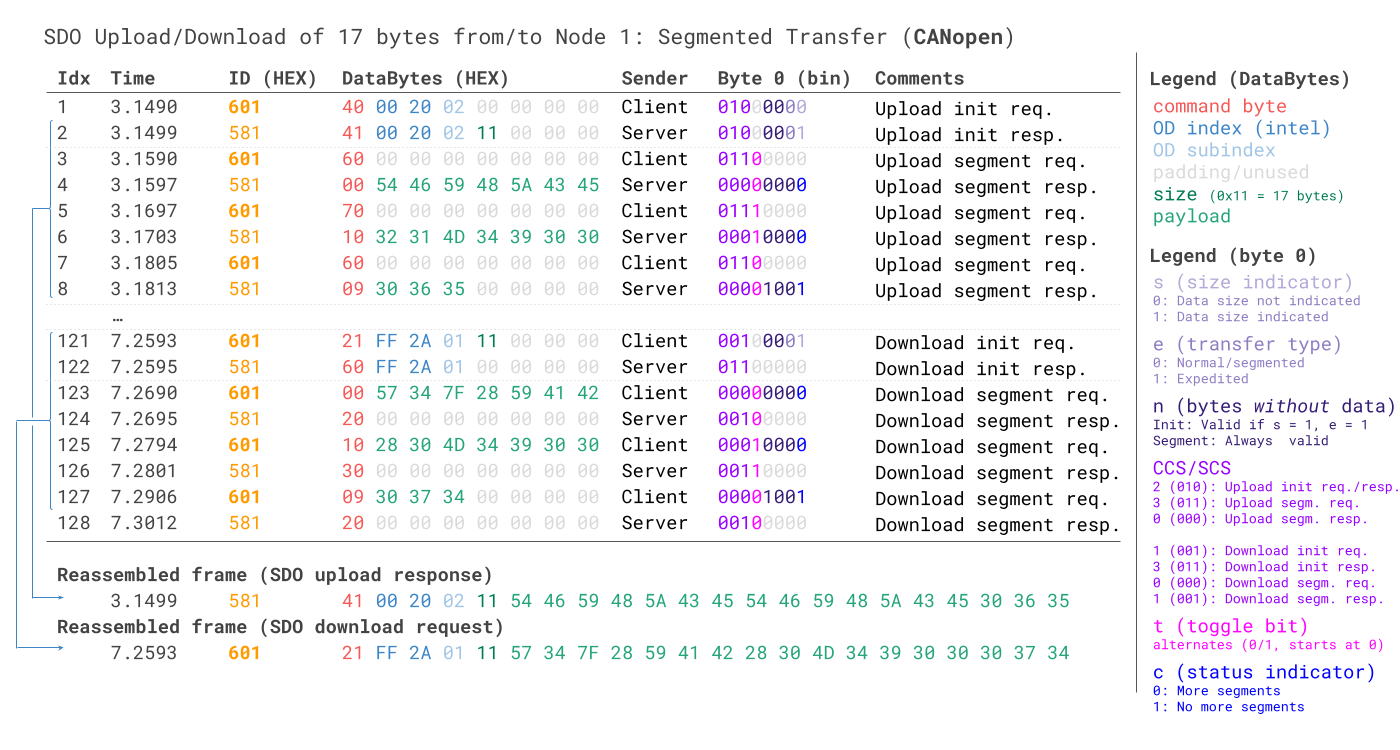Click binary value 00001001 in row 8
Image resolution: width=1400 pixels, height=750 pixels.
[762, 289]
